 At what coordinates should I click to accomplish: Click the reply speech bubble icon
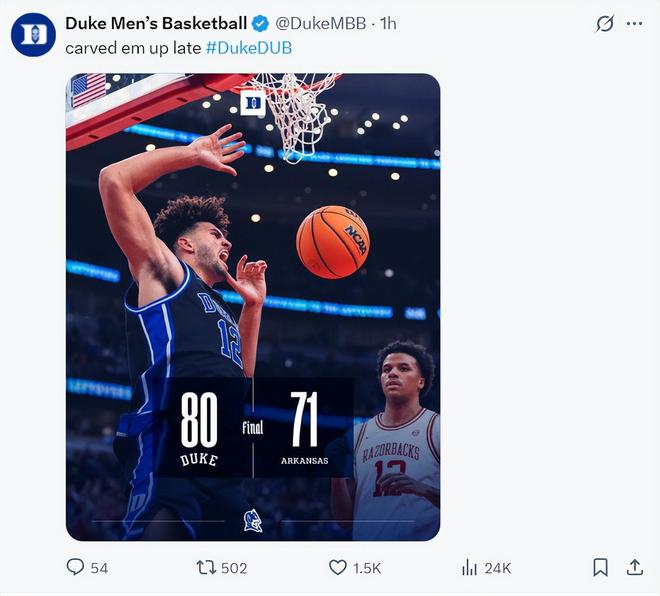tap(76, 567)
